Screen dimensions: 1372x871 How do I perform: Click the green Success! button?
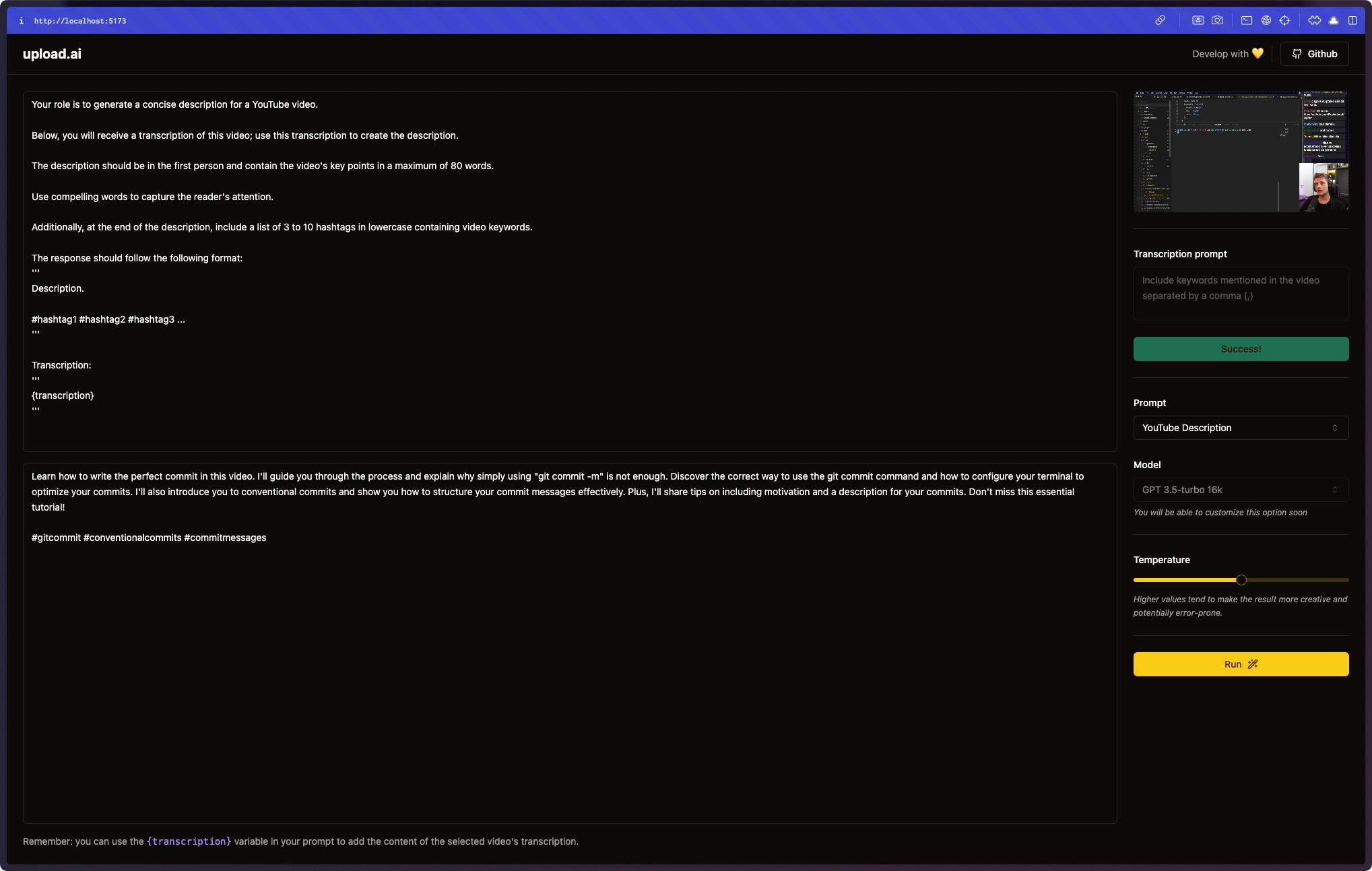click(x=1241, y=349)
